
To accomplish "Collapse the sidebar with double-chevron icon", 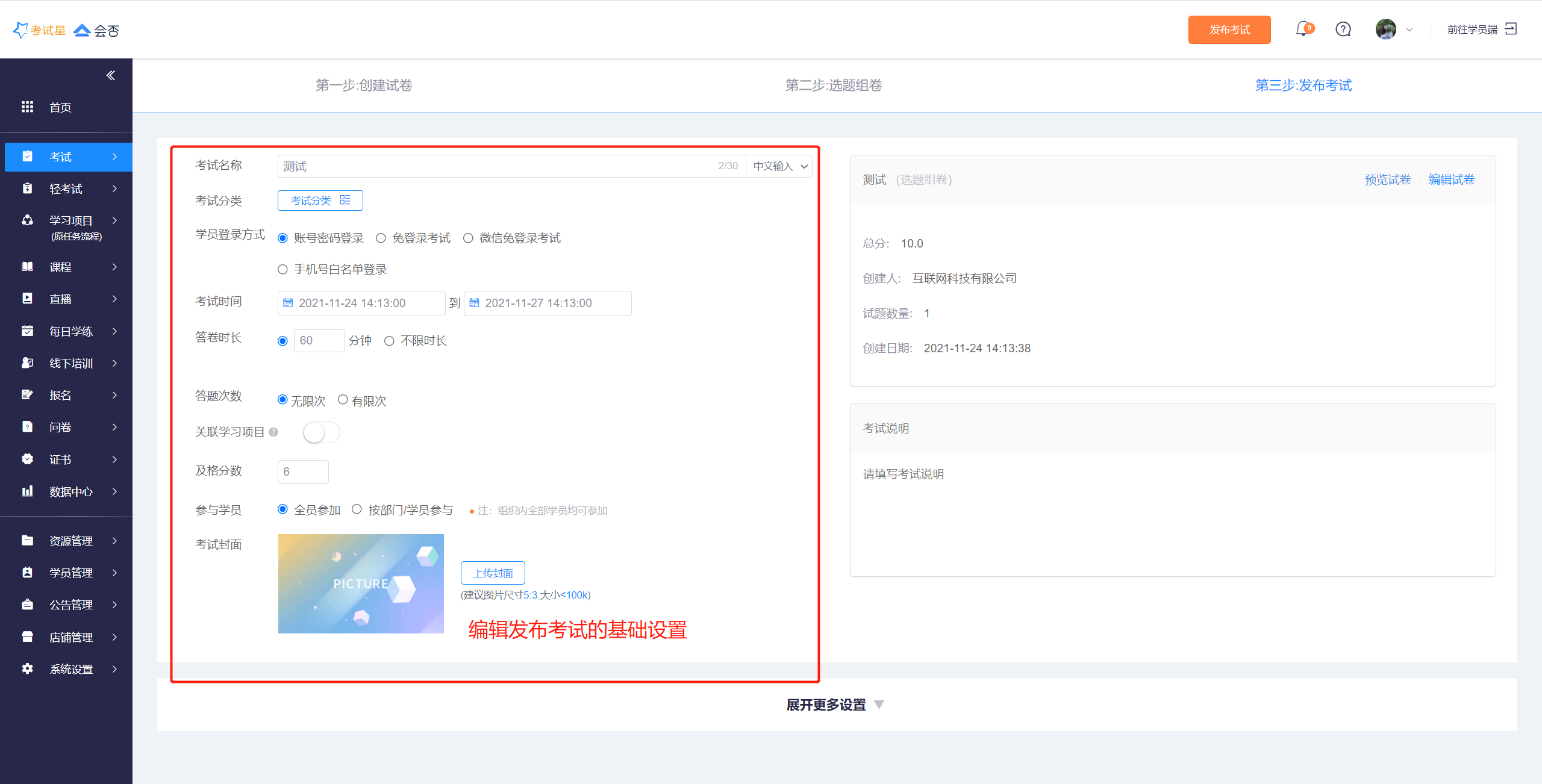I will point(111,75).
